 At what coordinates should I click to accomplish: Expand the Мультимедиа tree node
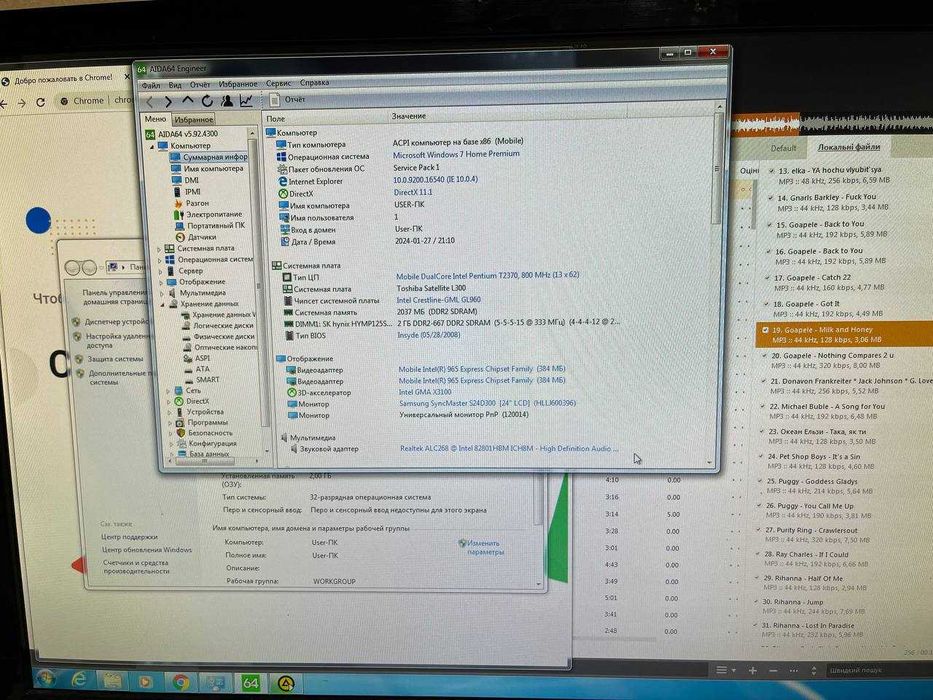coord(161,293)
